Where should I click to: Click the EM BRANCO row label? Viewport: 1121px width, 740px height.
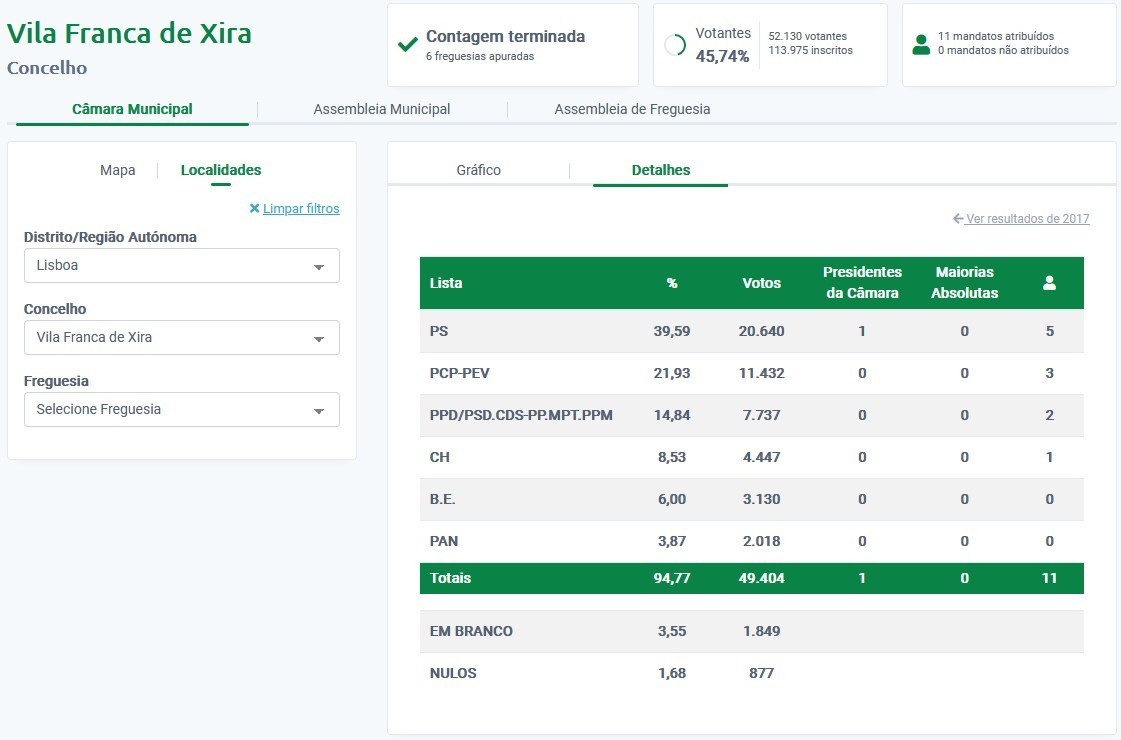(x=470, y=631)
